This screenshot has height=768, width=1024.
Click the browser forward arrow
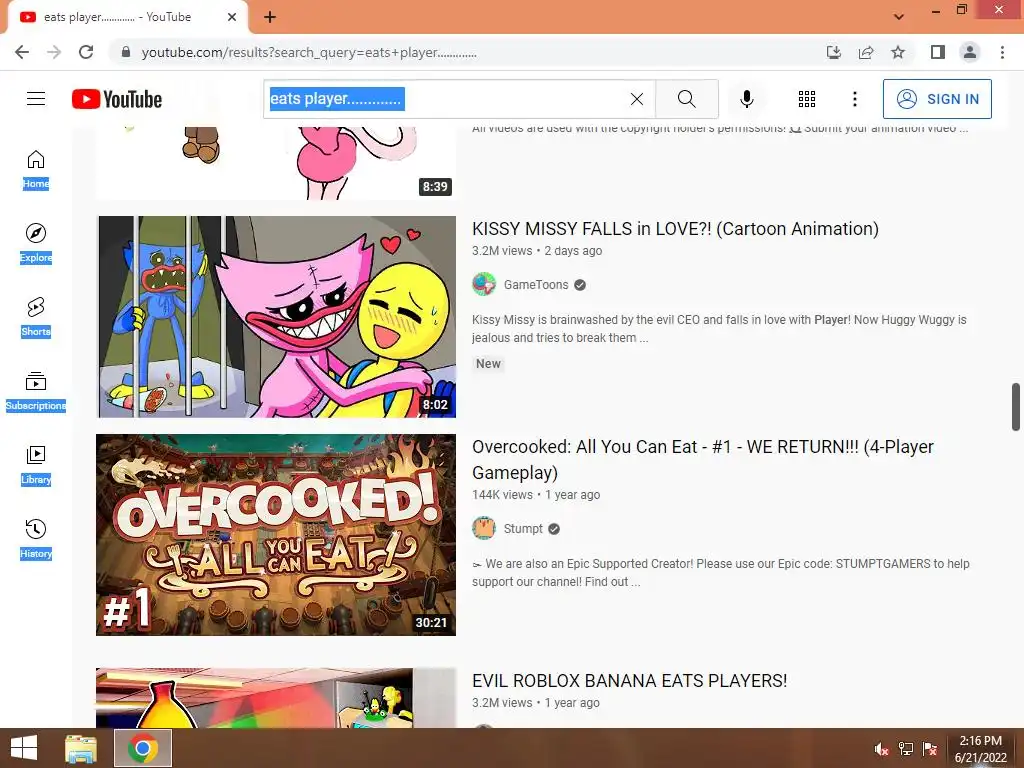pos(54,52)
